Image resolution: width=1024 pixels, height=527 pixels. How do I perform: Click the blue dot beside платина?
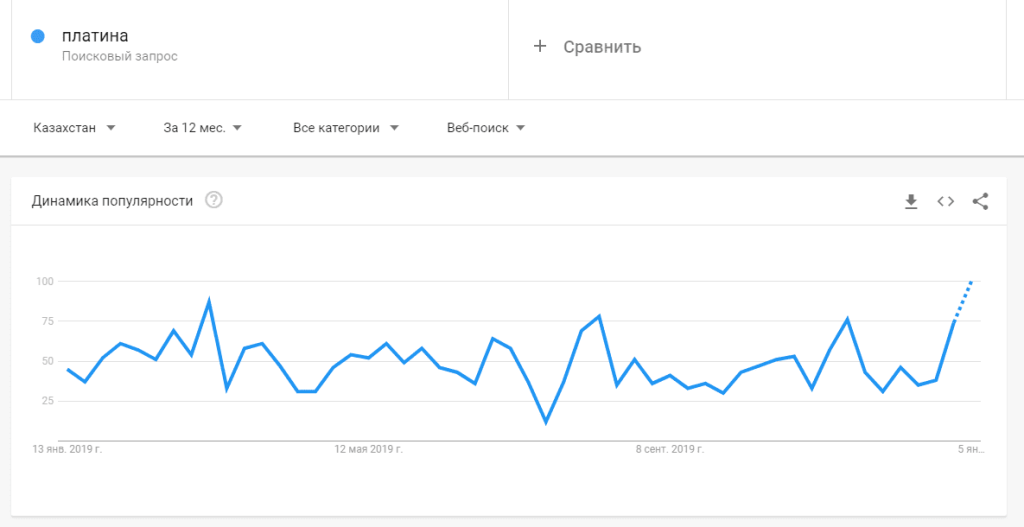38,37
